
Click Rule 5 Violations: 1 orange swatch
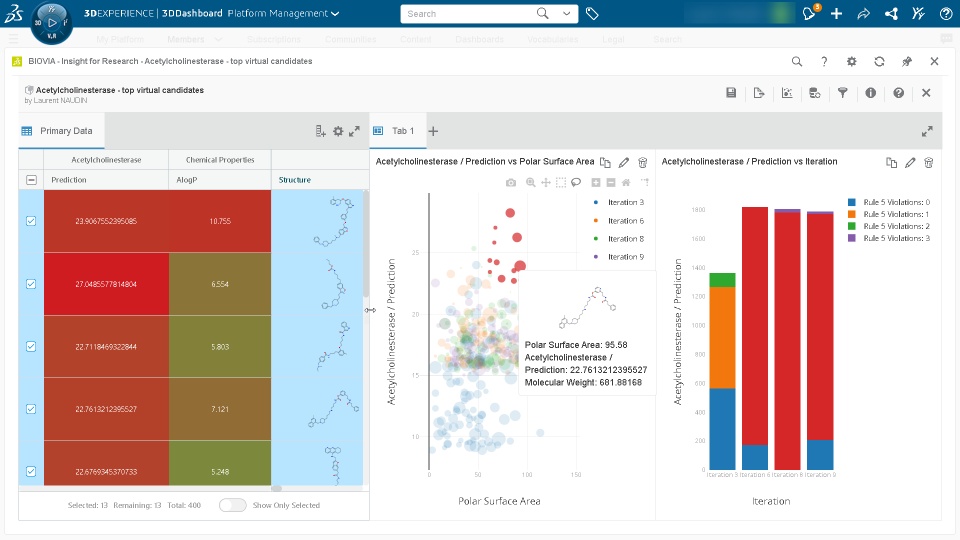(x=852, y=214)
